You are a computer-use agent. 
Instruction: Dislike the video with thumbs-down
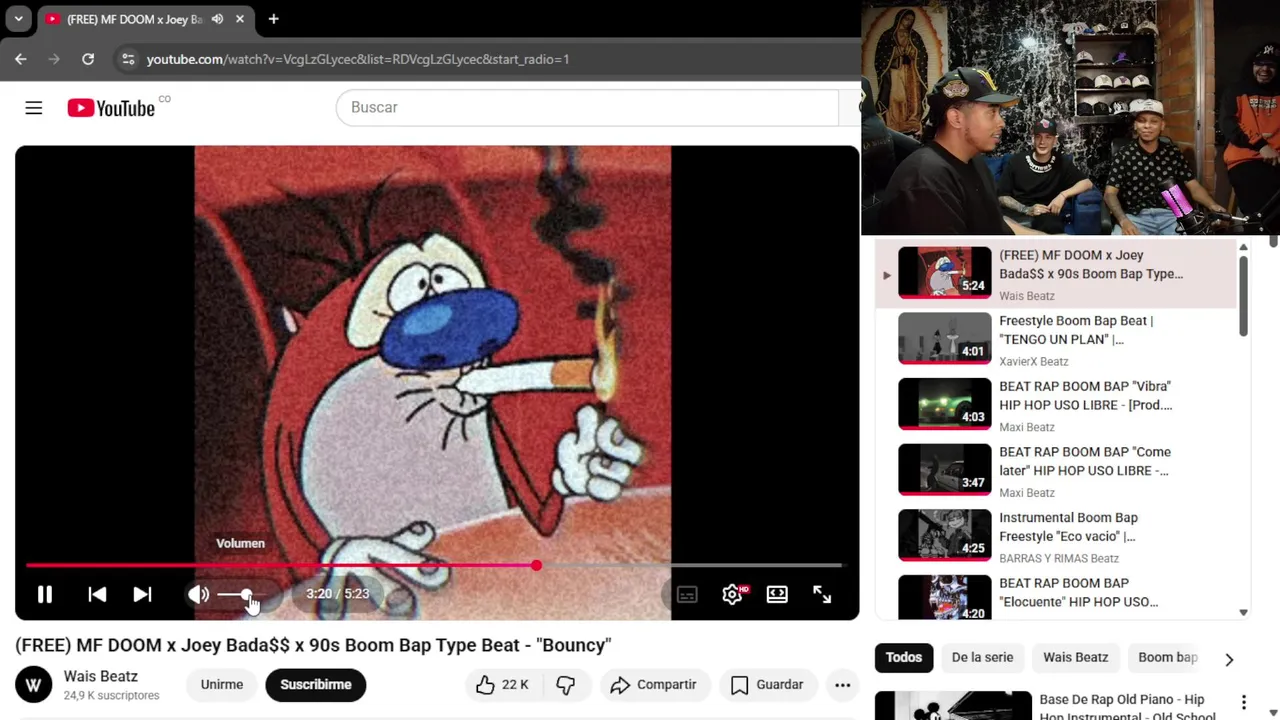pos(566,684)
